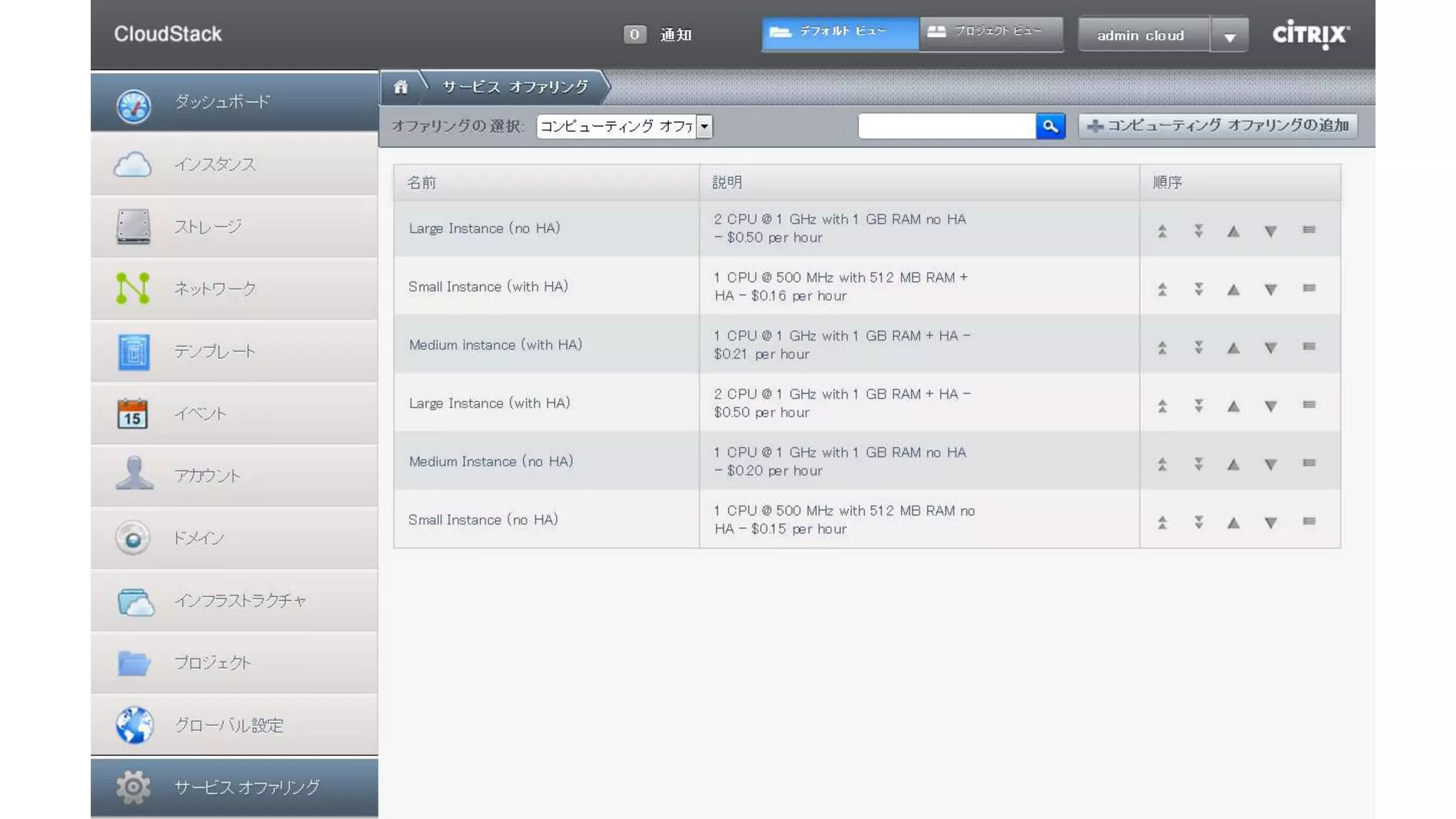Click the home icon in the breadcrumb

point(401,87)
